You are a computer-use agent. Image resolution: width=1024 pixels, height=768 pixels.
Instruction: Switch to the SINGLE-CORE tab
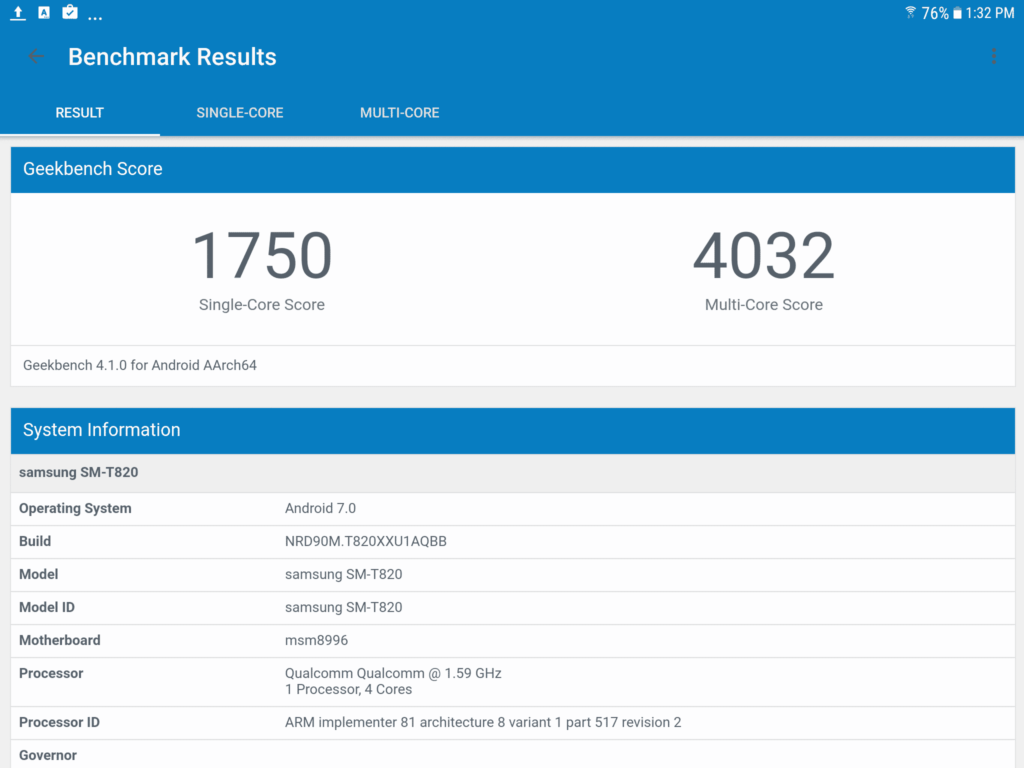[240, 113]
